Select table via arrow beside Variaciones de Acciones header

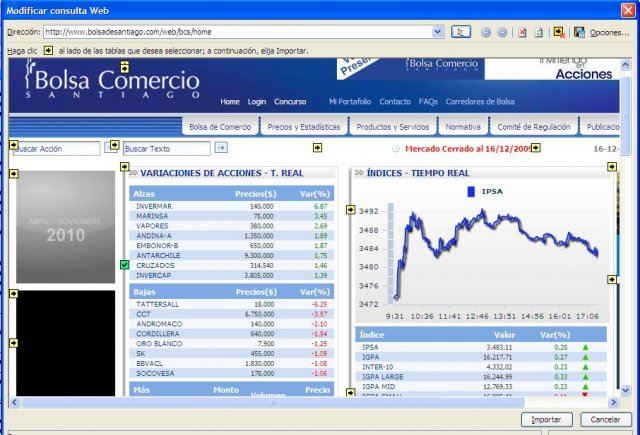(x=124, y=166)
